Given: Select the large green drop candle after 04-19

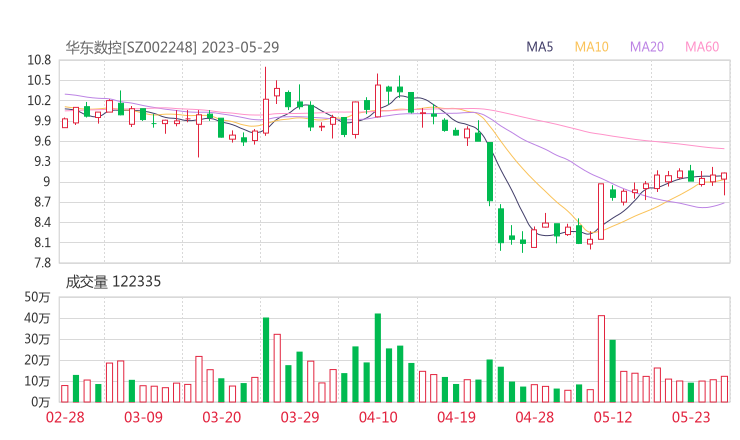Looking at the screenshot, I should pyautogui.click(x=490, y=172).
